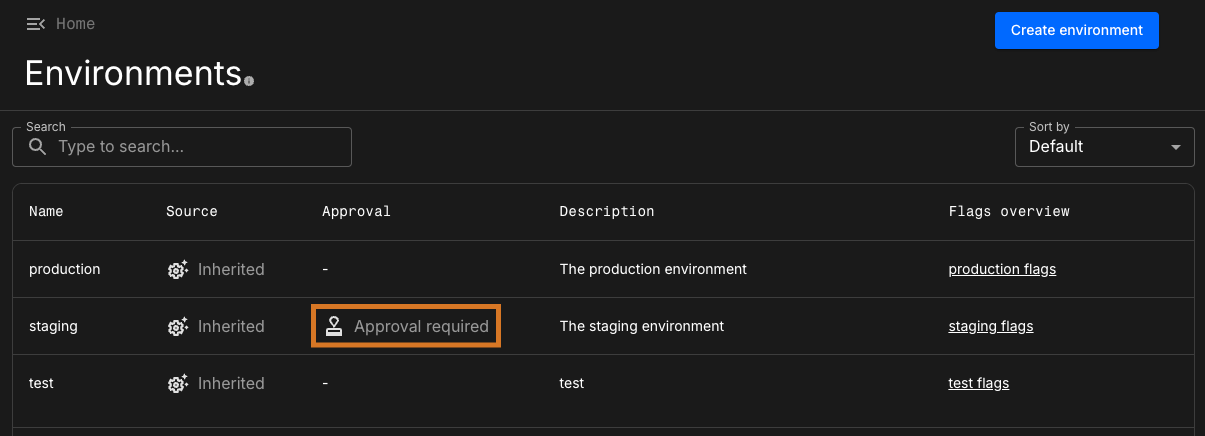Open the test flags link
Image resolution: width=1205 pixels, height=436 pixels.
[x=979, y=383]
